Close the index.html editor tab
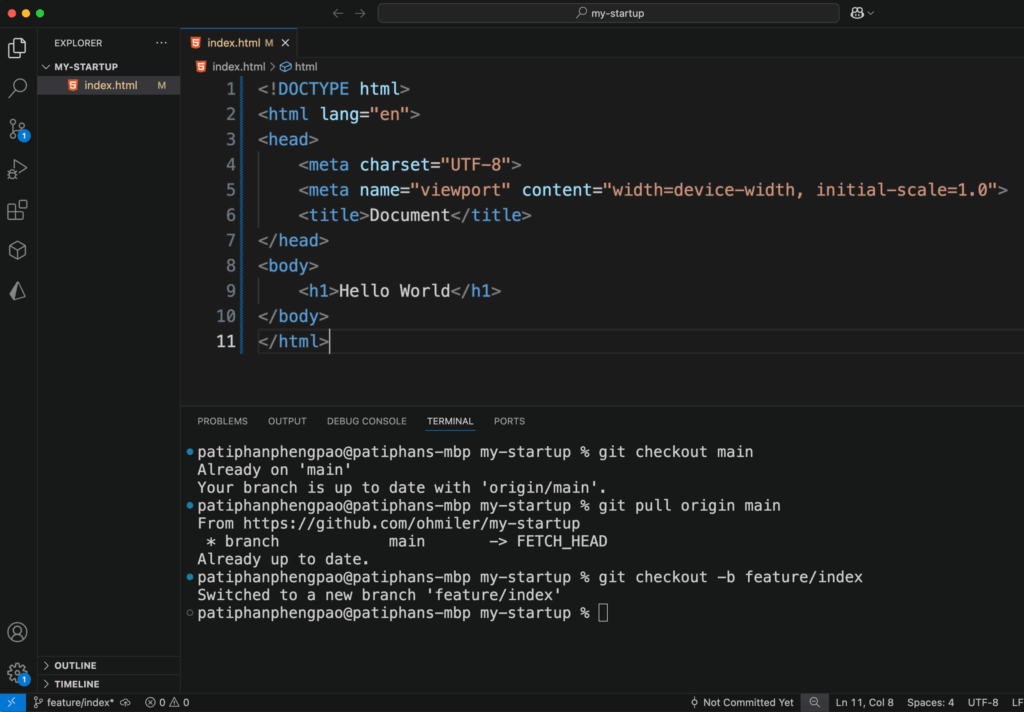This screenshot has height=712, width=1024. coord(285,43)
